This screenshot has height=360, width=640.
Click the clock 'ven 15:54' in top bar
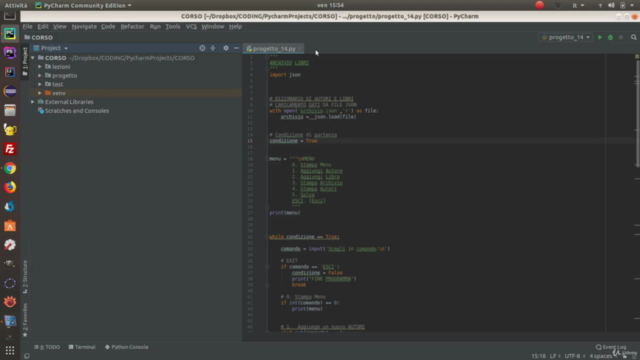330,5
